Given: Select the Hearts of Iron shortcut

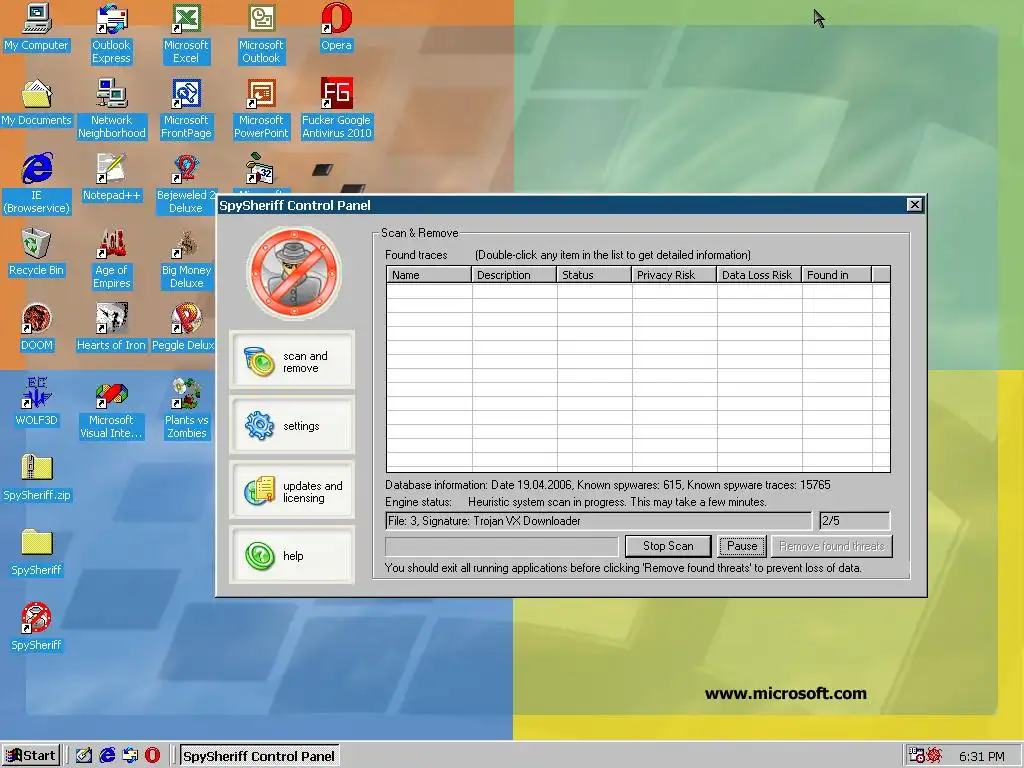Looking at the screenshot, I should (112, 328).
